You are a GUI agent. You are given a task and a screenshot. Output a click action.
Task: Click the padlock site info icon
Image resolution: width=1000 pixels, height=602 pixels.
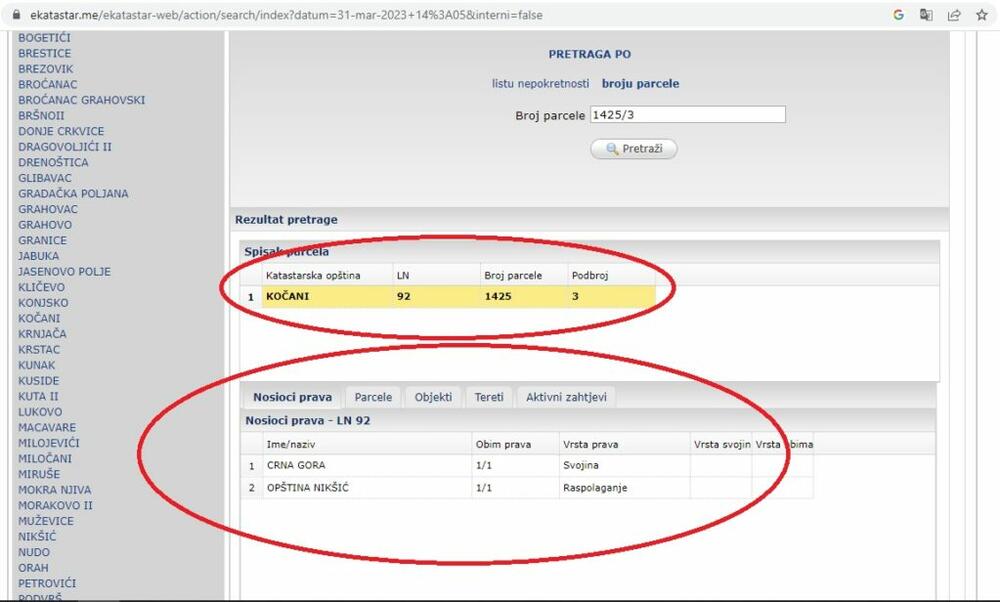click(x=15, y=16)
